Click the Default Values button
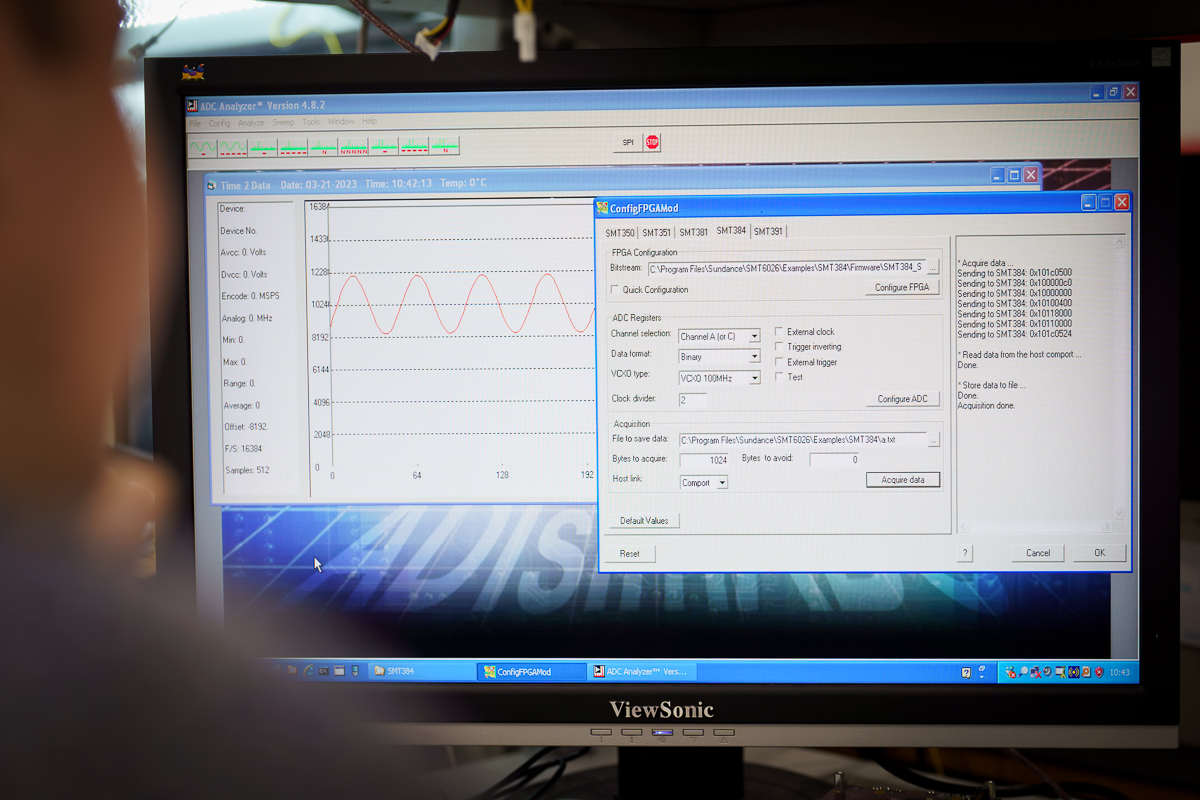Image resolution: width=1200 pixels, height=800 pixels. [x=644, y=521]
